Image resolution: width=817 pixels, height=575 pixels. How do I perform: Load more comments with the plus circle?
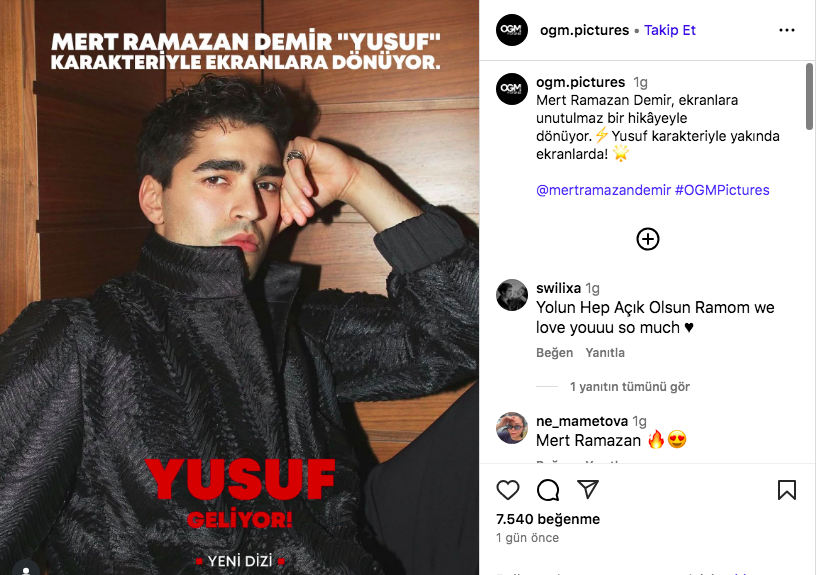(648, 239)
